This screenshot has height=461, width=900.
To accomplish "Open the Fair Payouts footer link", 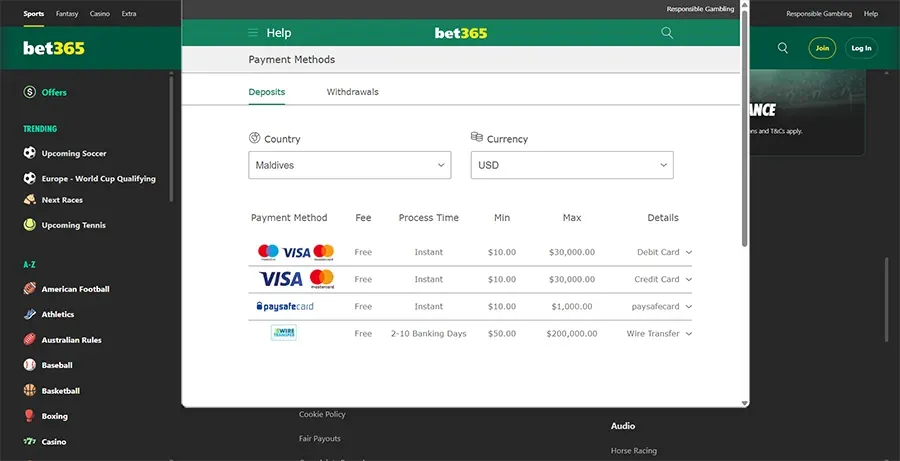I will pyautogui.click(x=320, y=439).
